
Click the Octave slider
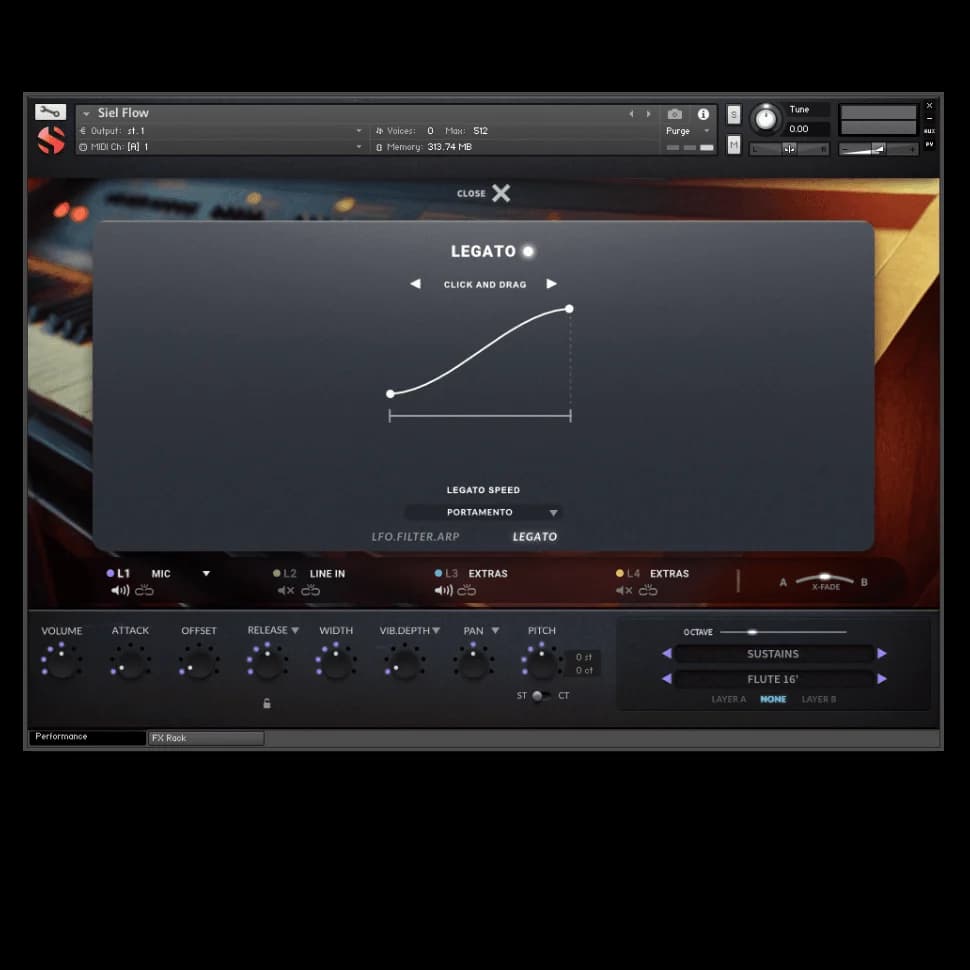pos(782,632)
